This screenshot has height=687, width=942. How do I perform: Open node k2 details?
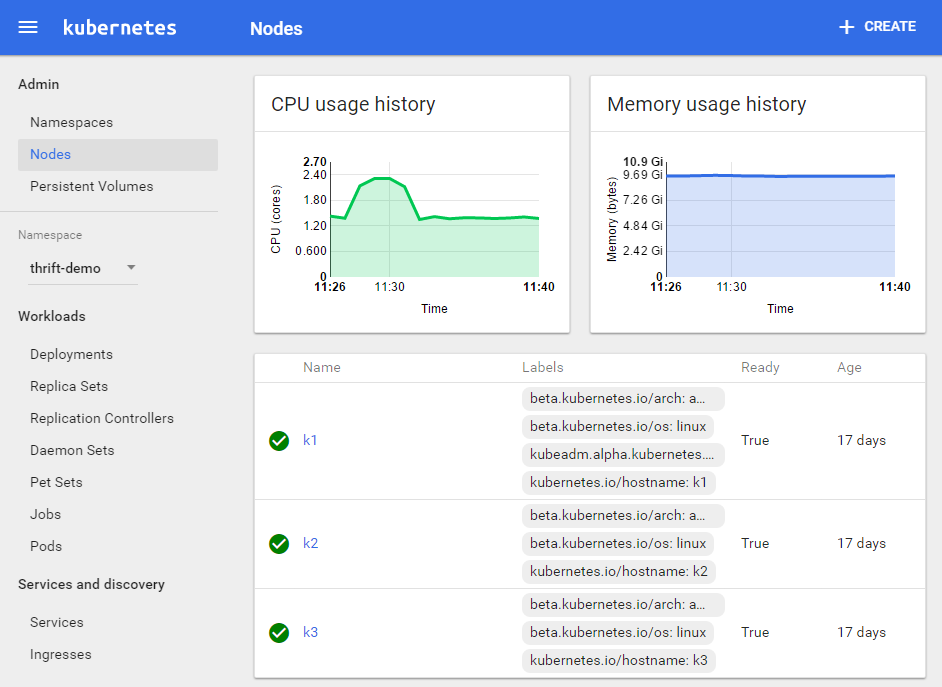(310, 543)
